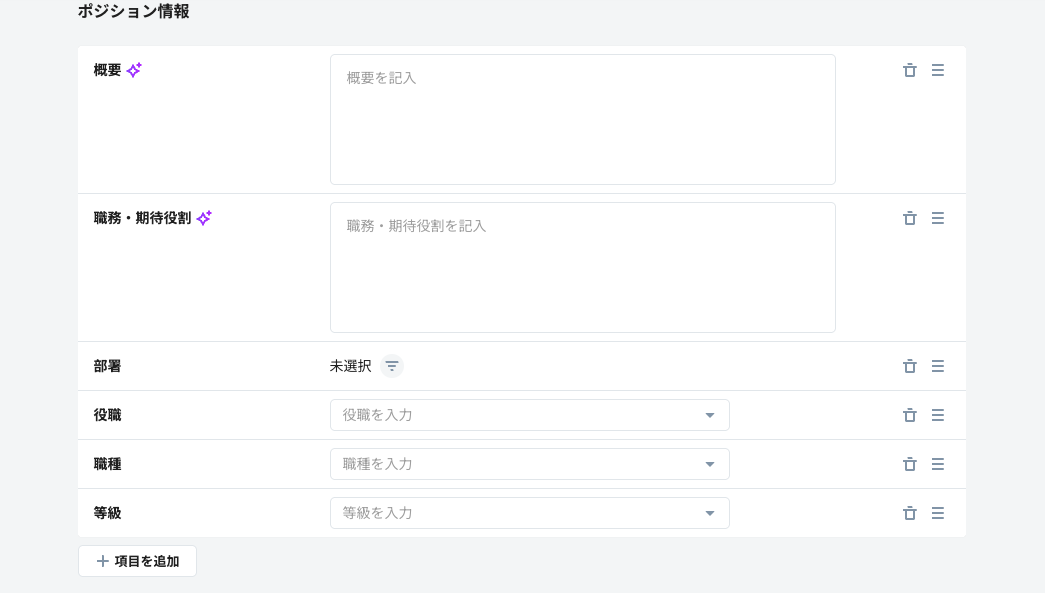Click the drag handle on 職務・期待役割 row
The image size is (1045, 593).
pyautogui.click(x=938, y=218)
